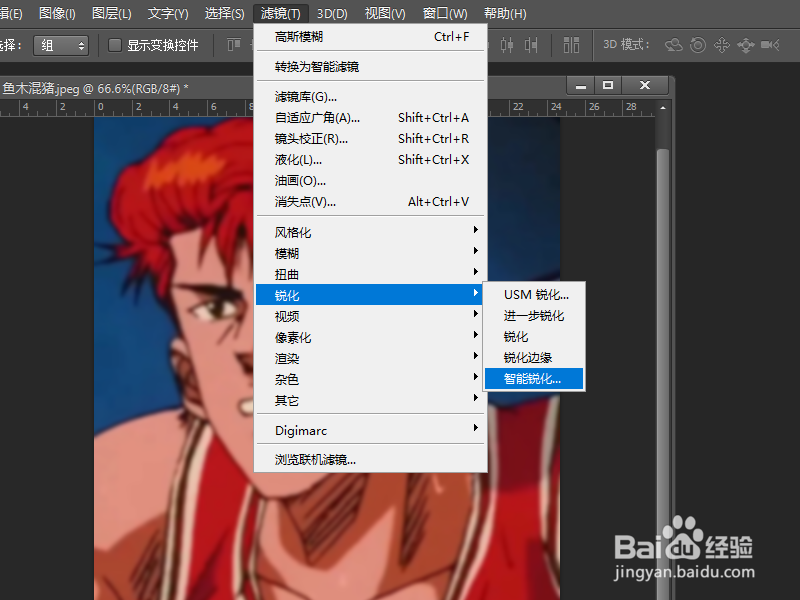Open the 图层(L) menu

pos(112,13)
